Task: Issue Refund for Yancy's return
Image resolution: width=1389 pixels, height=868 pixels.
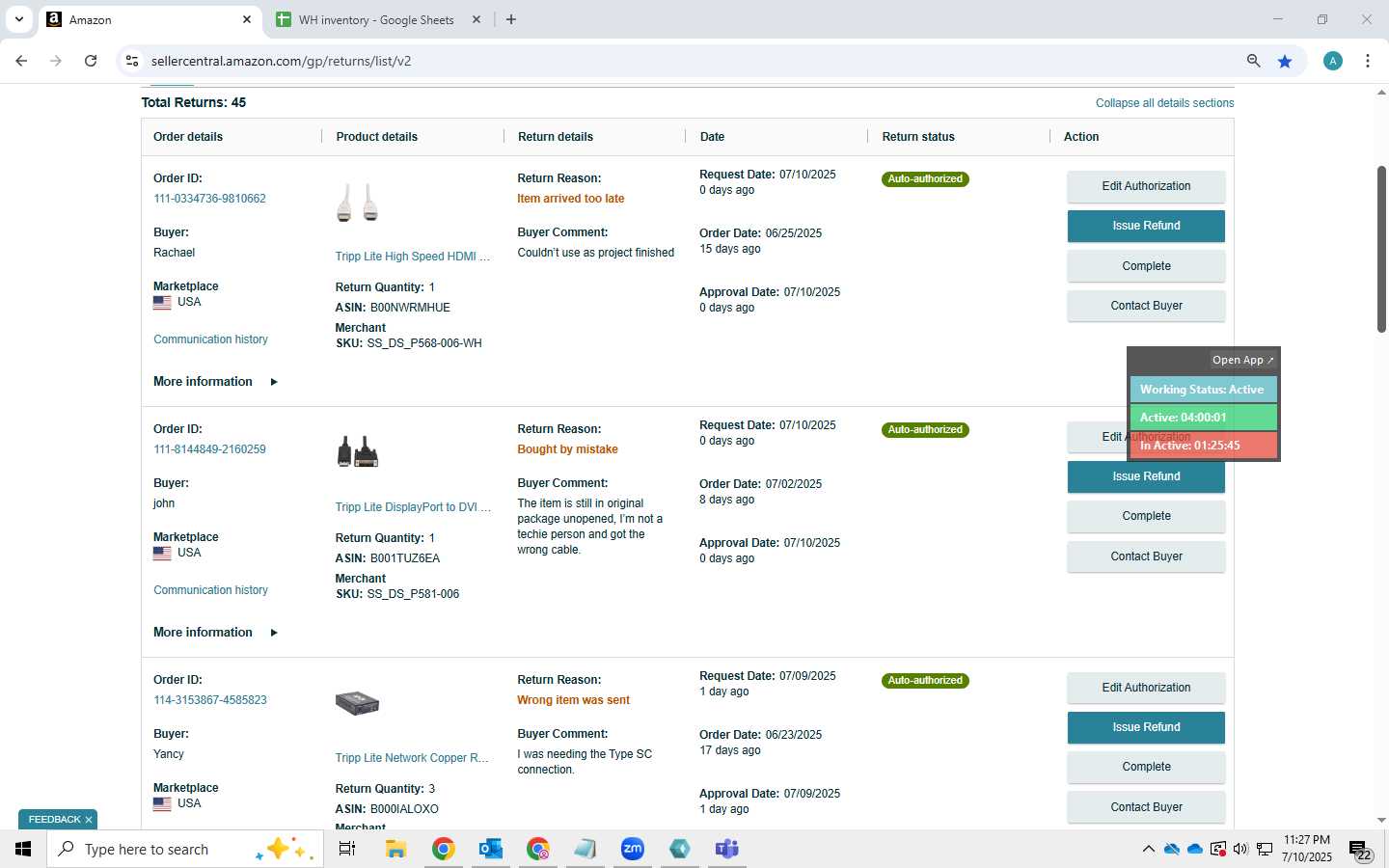Action: point(1146,727)
